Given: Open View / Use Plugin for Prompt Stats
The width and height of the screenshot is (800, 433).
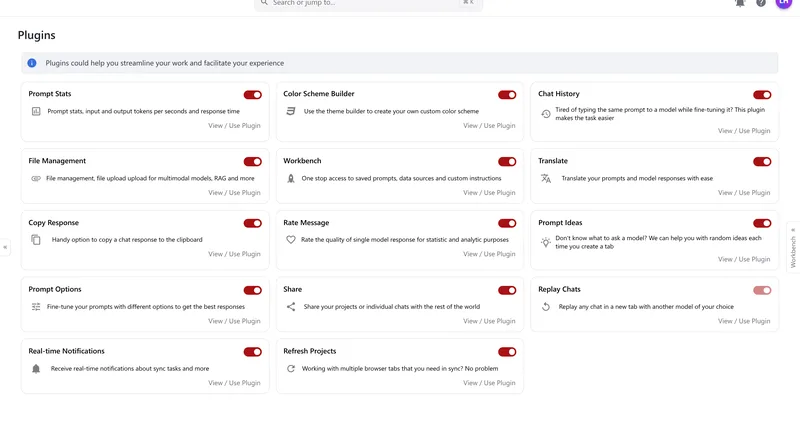Looking at the screenshot, I should point(234,125).
